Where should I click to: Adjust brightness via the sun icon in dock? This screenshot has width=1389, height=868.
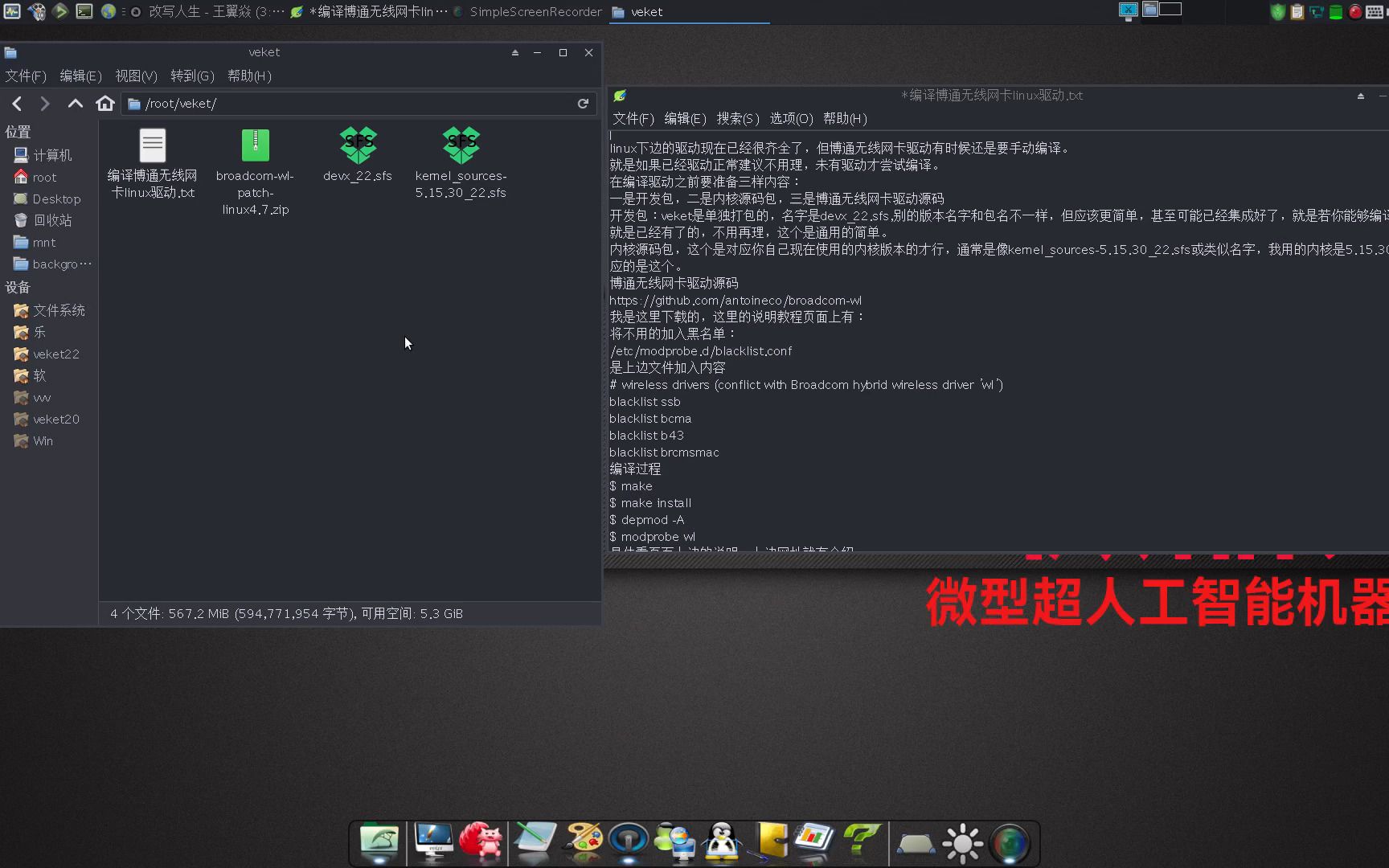[963, 842]
